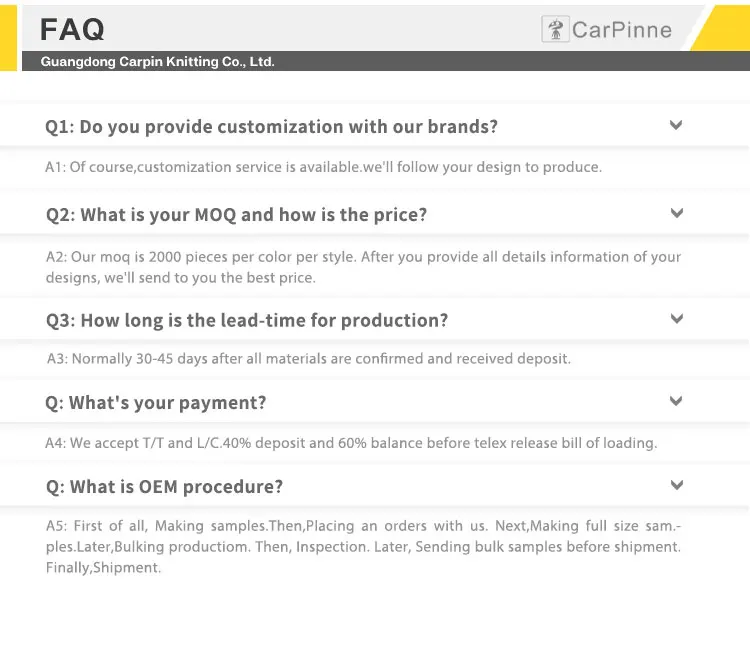Select the "What is OEM procedure?" question
Image resolution: width=750 pixels, height=648 pixels.
coord(164,487)
